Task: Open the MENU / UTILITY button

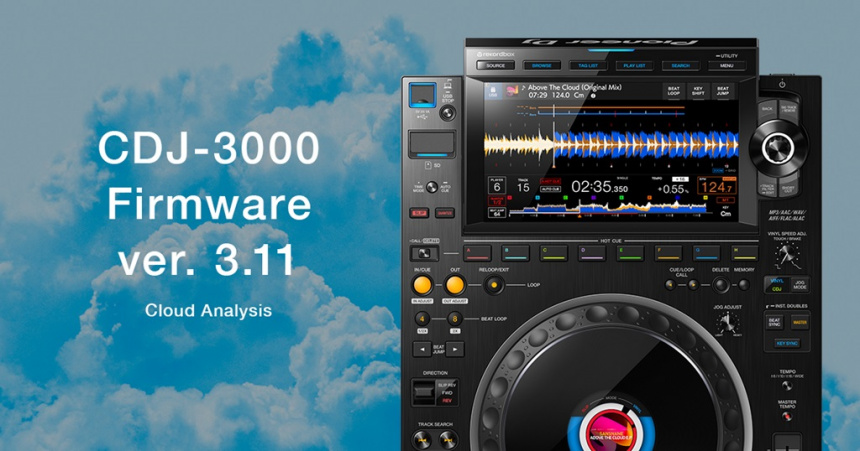Action: click(x=727, y=65)
